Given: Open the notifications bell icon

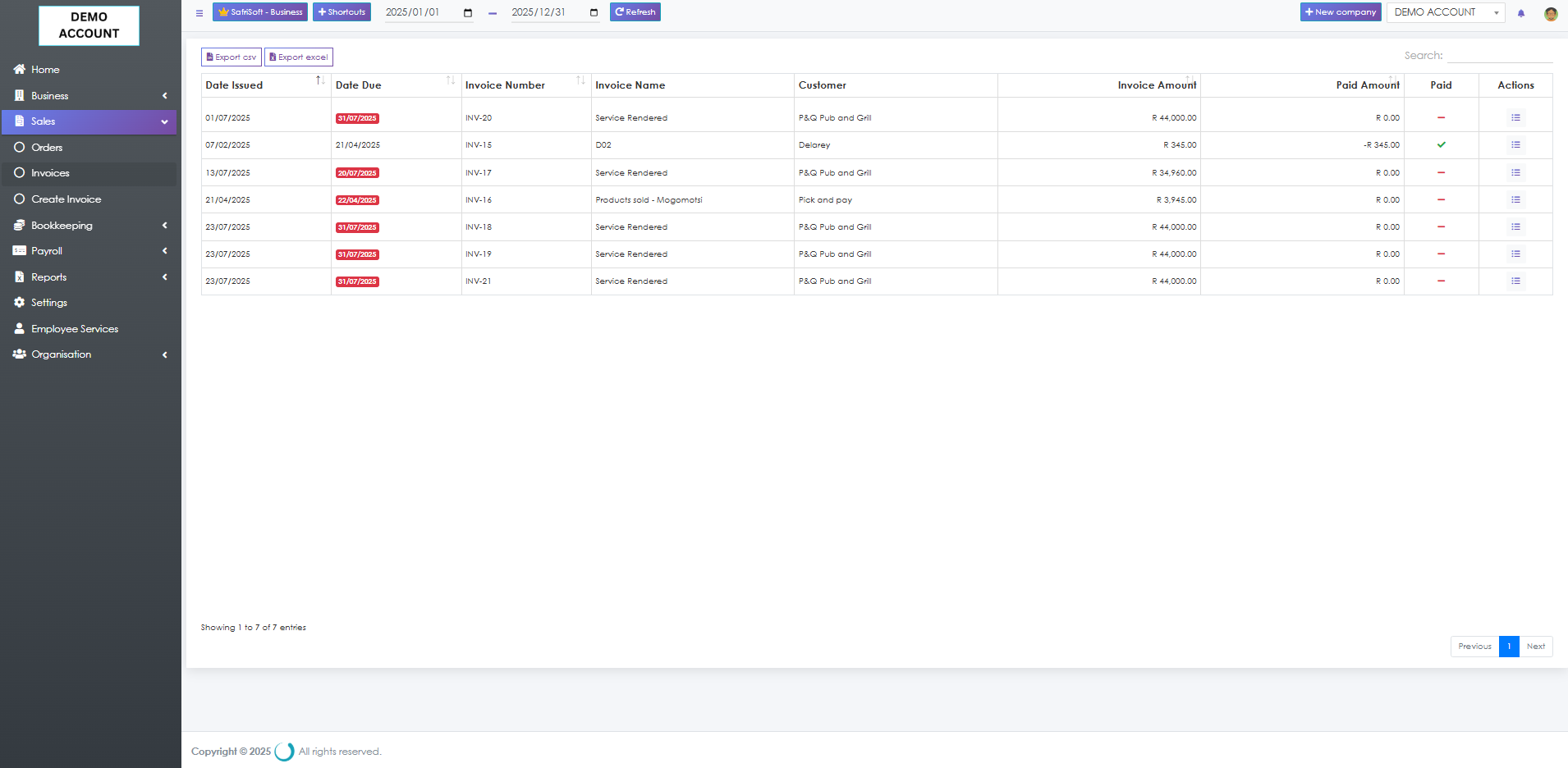Looking at the screenshot, I should pyautogui.click(x=1520, y=13).
